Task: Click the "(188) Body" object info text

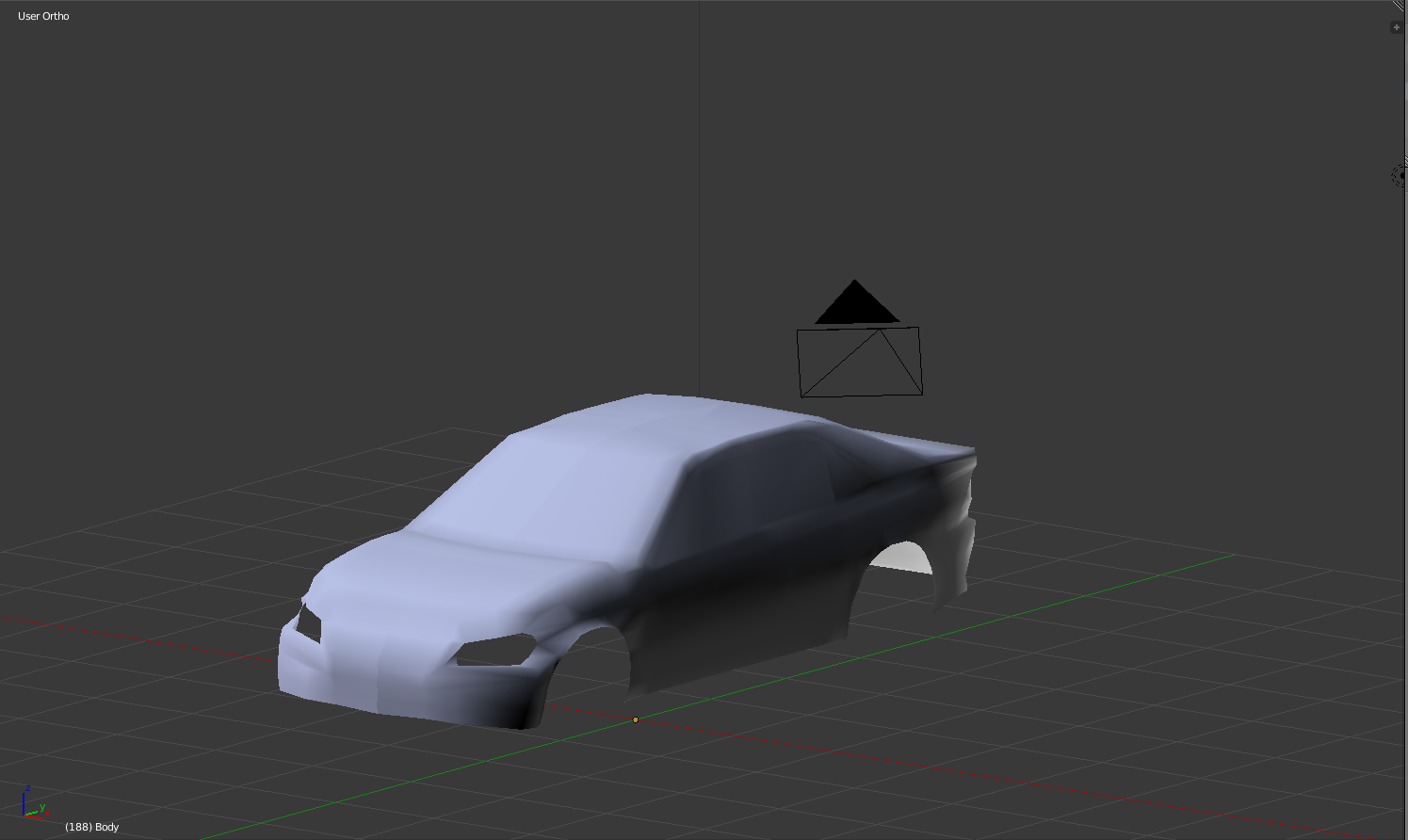Action: [91, 827]
